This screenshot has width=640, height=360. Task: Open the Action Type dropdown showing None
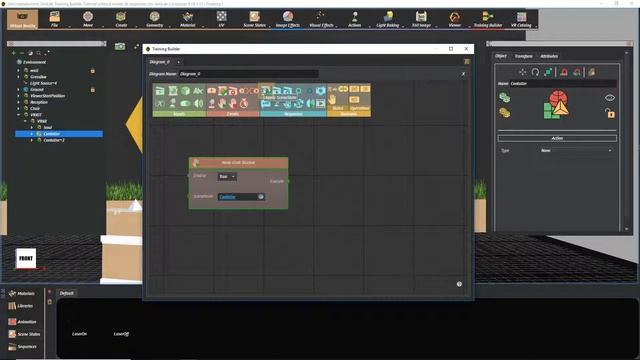click(576, 151)
